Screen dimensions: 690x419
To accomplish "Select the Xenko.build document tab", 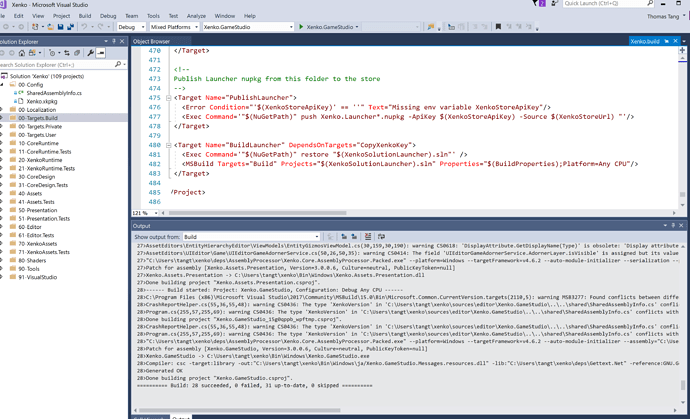I will click(645, 41).
